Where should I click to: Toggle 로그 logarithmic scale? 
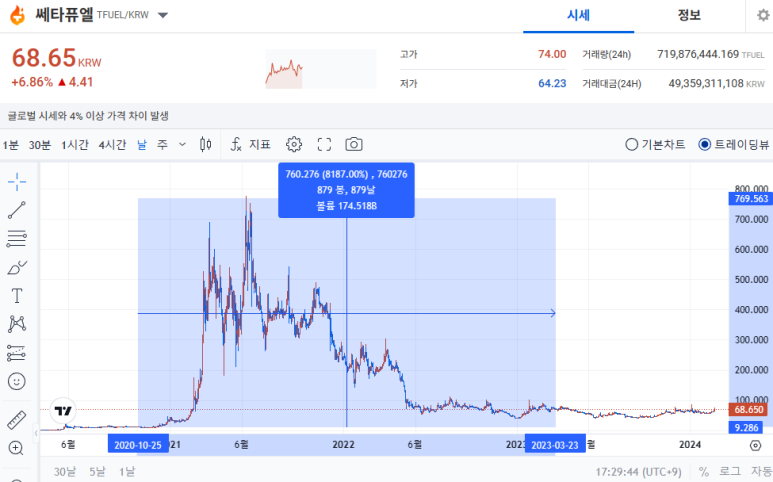pos(729,472)
